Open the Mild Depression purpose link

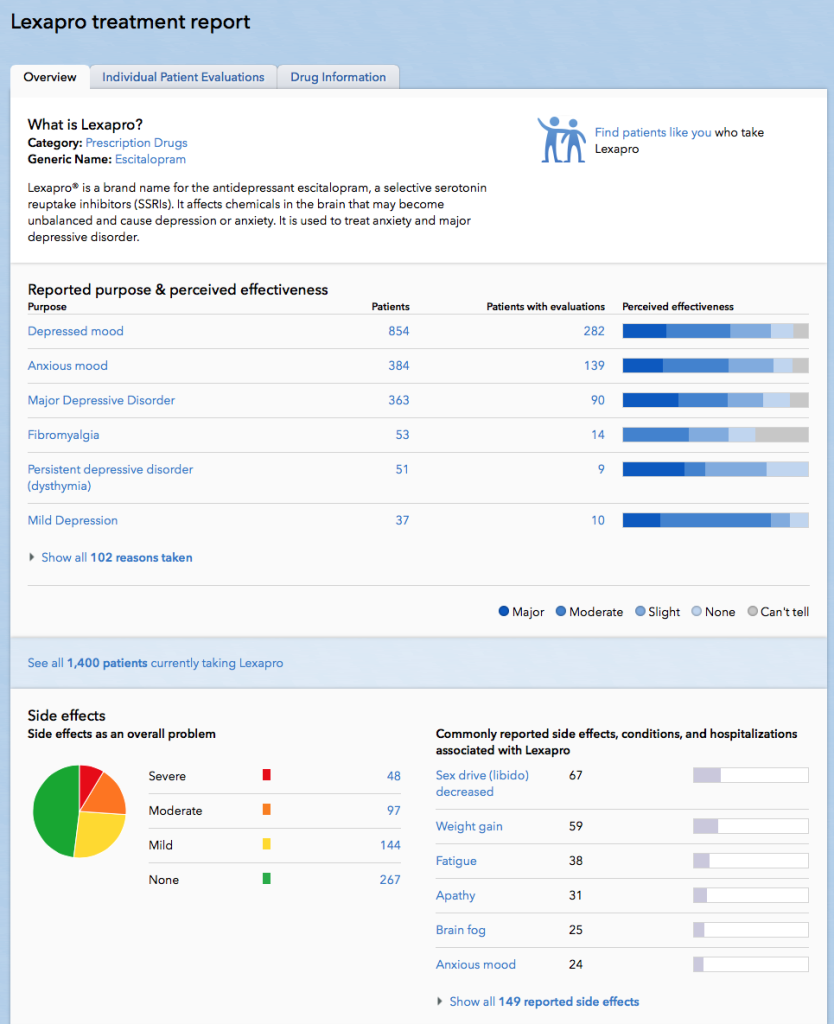pos(72,520)
